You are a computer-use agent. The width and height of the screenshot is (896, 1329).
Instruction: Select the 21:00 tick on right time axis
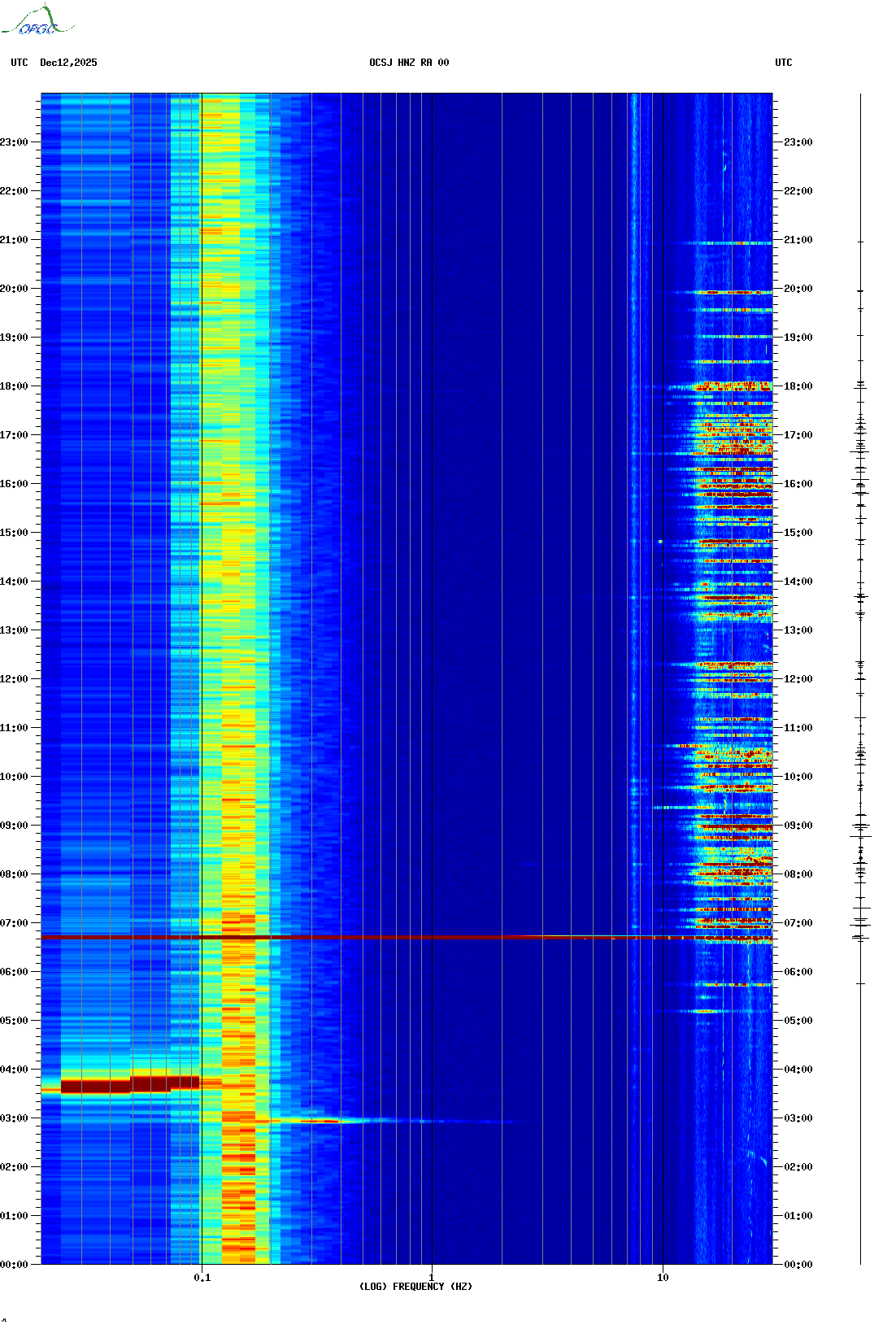[798, 240]
